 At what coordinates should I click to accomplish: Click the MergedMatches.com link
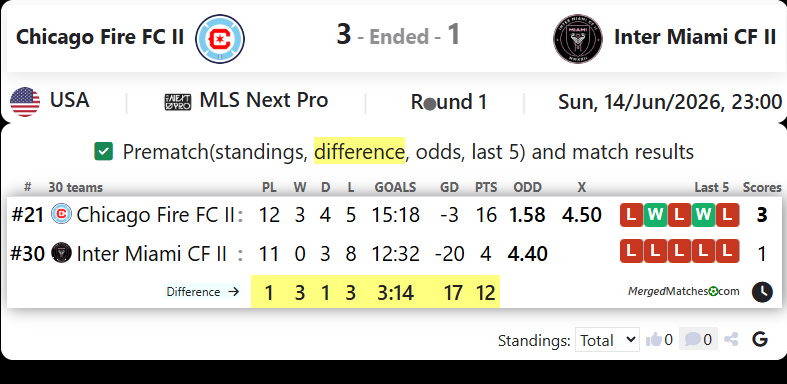click(684, 291)
